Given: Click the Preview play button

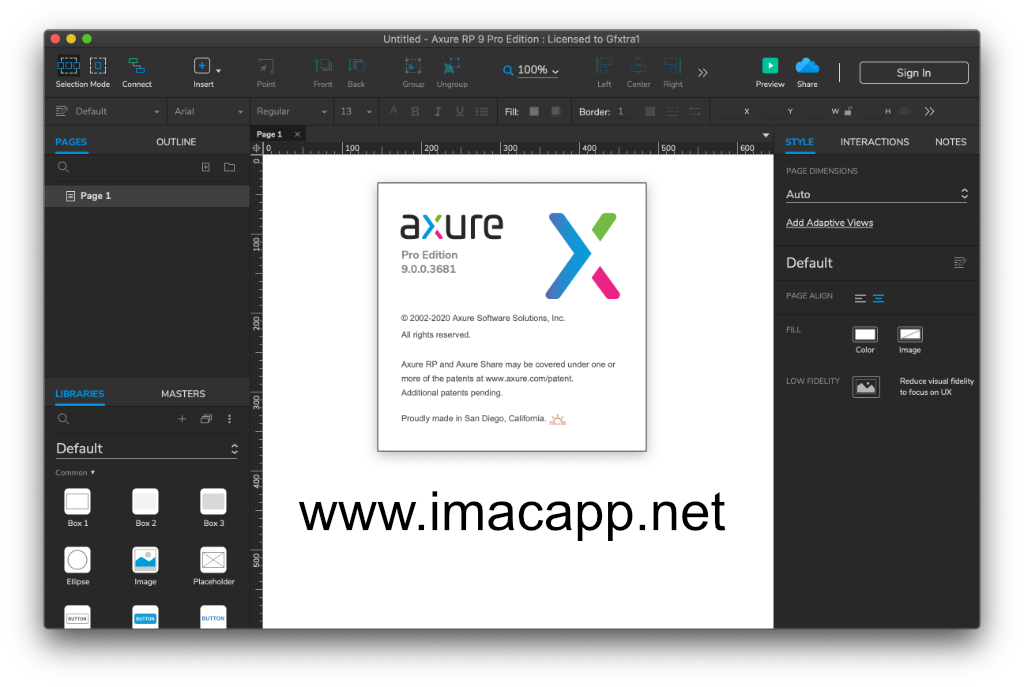Looking at the screenshot, I should click(770, 65).
